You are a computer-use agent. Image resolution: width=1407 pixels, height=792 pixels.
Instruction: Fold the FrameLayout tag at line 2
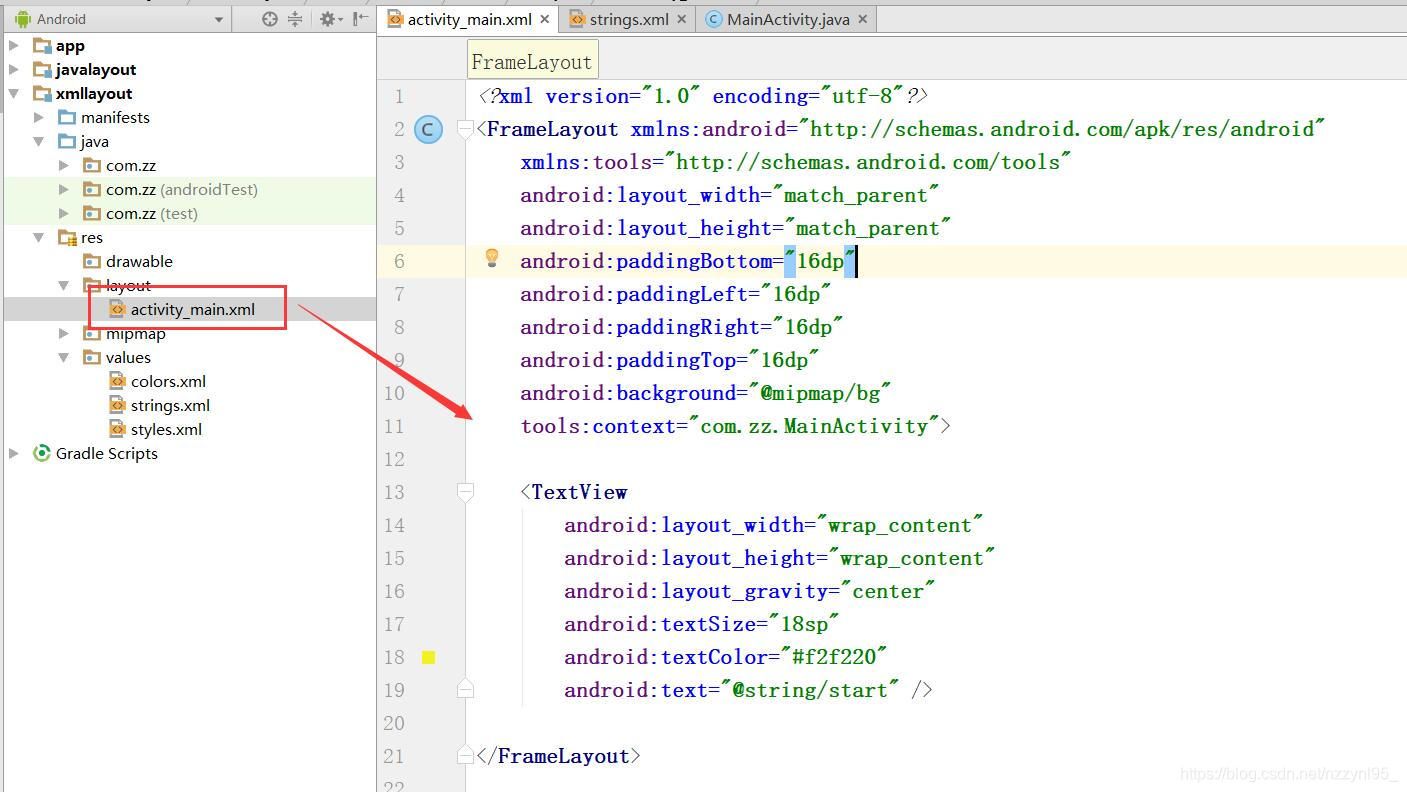point(465,128)
